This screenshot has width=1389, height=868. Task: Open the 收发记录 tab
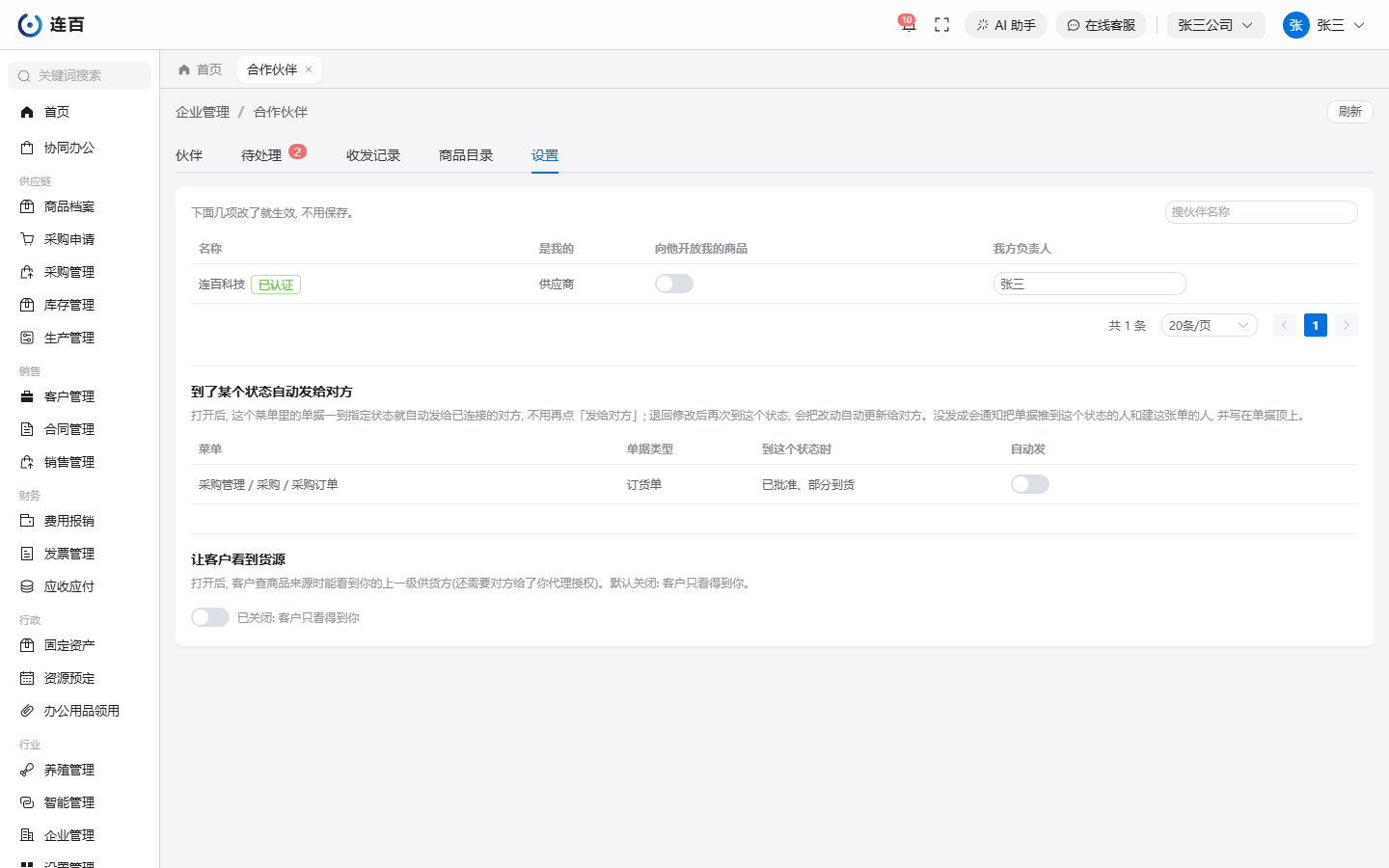pyautogui.click(x=373, y=155)
